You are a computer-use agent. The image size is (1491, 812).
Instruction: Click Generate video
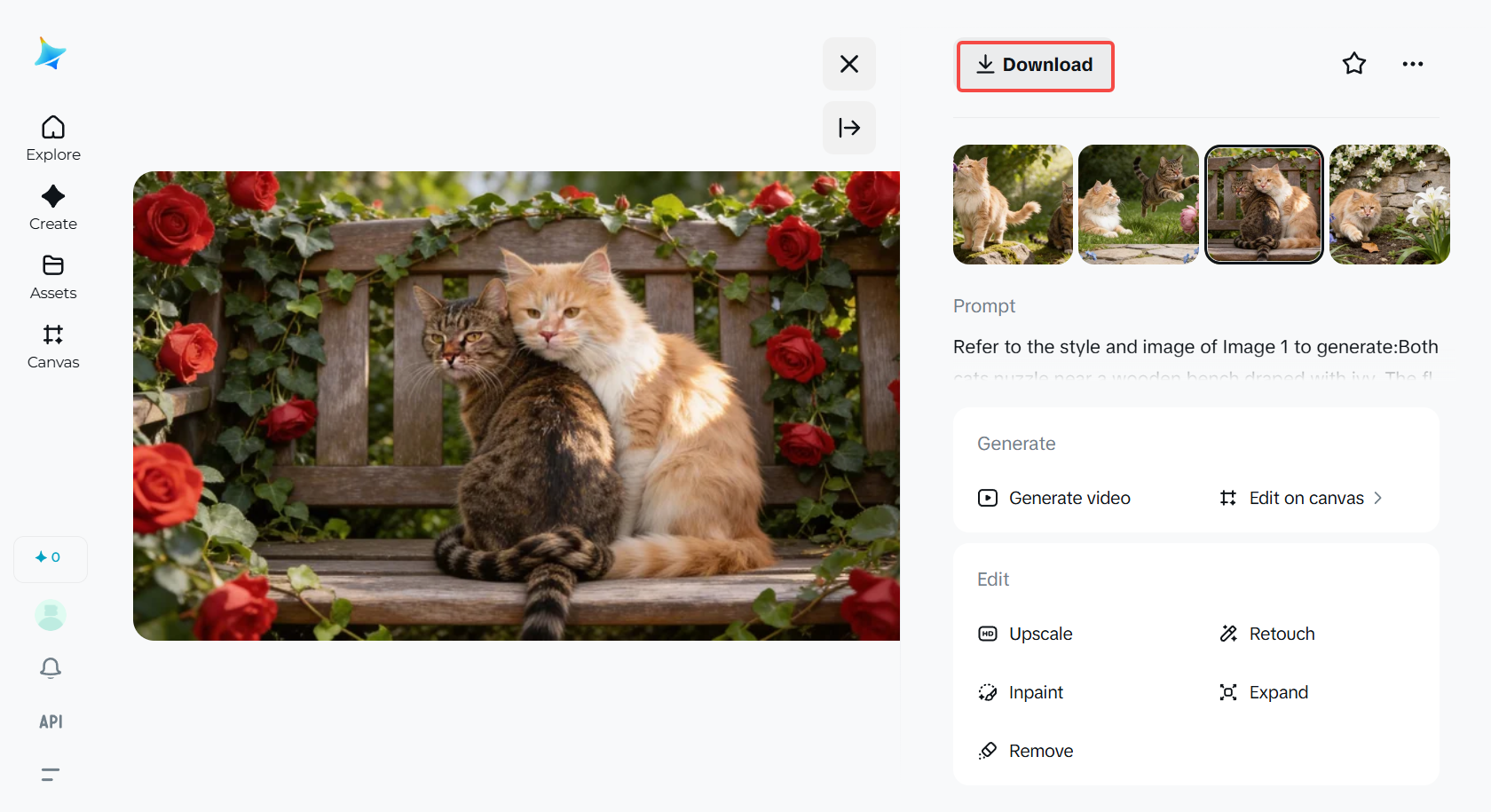tap(1054, 498)
